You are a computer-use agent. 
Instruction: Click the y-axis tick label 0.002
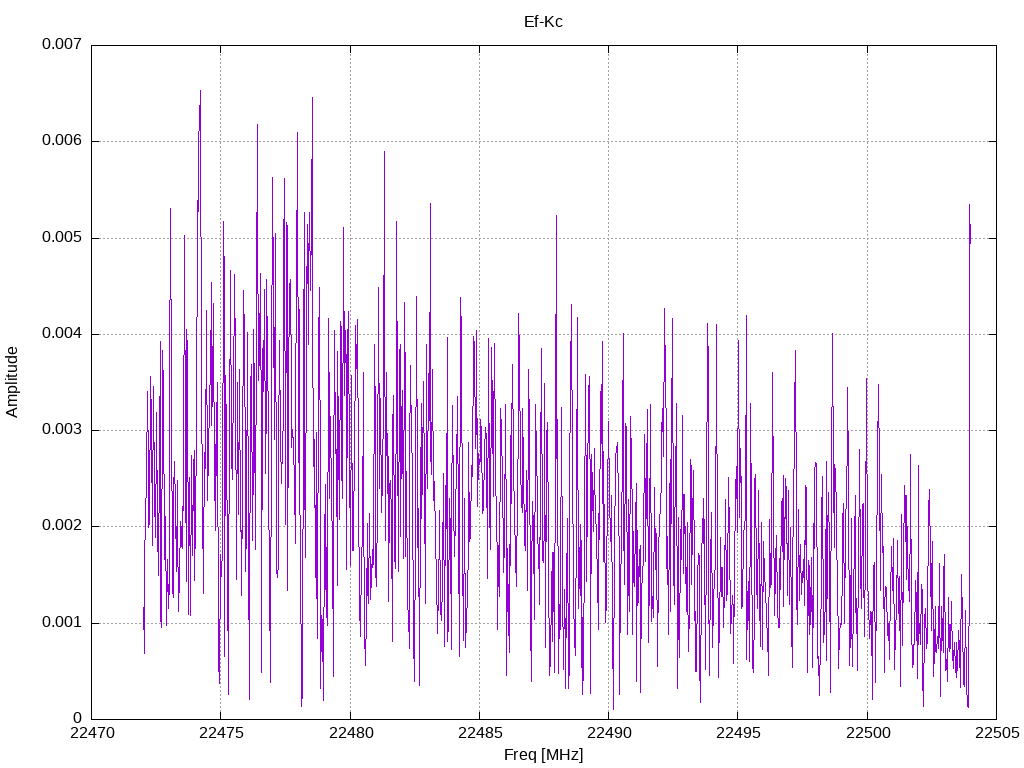62,526
